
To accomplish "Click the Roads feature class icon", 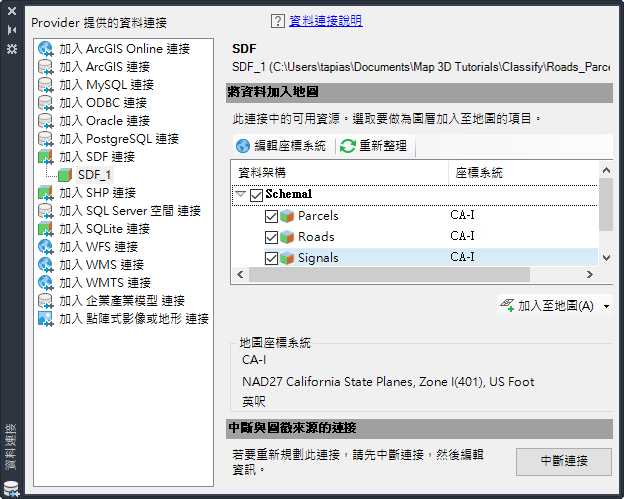I will [287, 237].
